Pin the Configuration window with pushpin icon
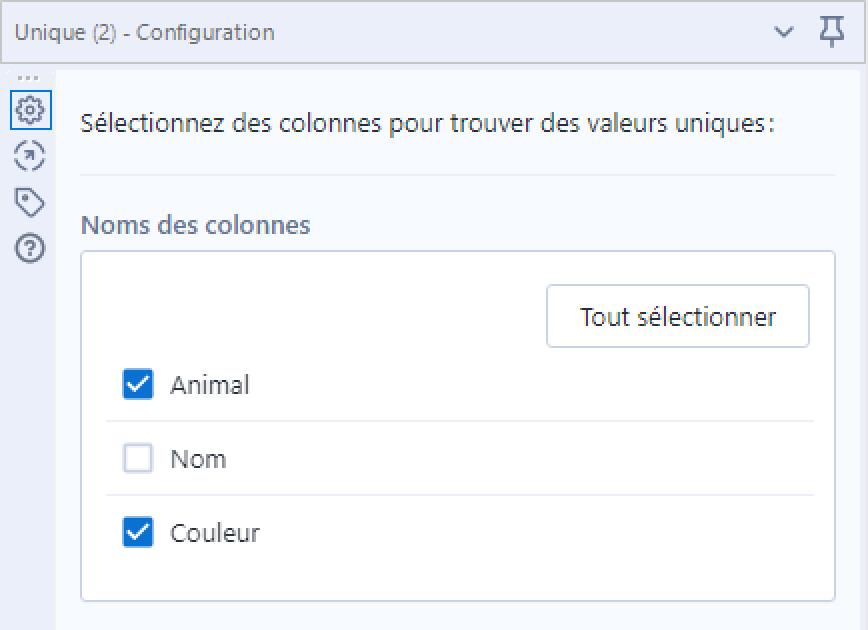The height and width of the screenshot is (630, 868). pyautogui.click(x=832, y=32)
